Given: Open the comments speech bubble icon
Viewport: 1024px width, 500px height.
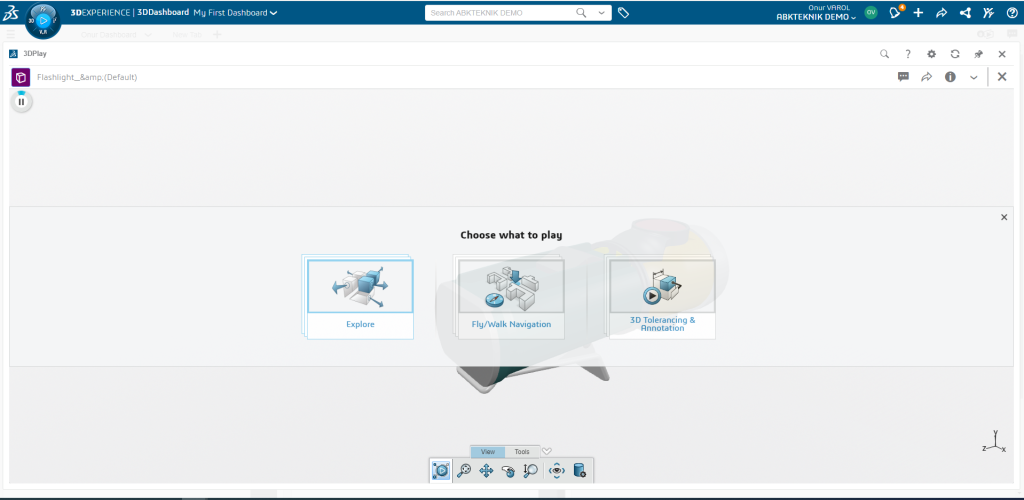Looking at the screenshot, I should coord(903,77).
